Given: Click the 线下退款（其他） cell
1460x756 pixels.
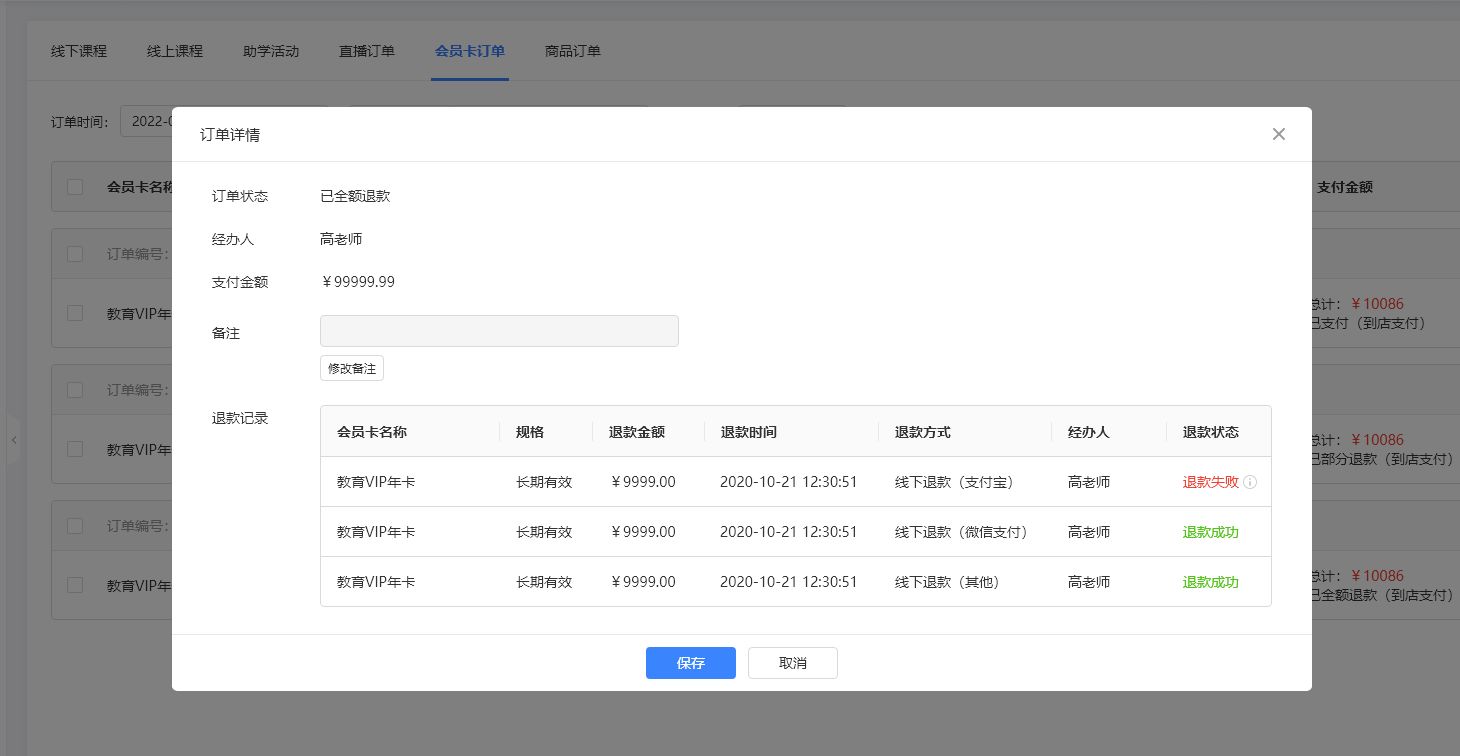Looking at the screenshot, I should [951, 582].
